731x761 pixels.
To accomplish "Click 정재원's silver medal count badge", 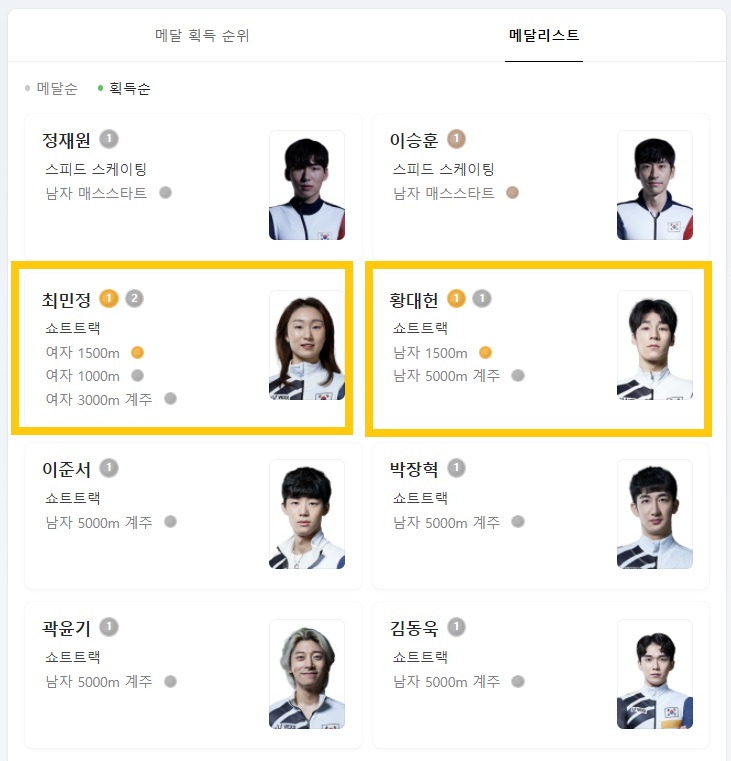I will (109, 139).
